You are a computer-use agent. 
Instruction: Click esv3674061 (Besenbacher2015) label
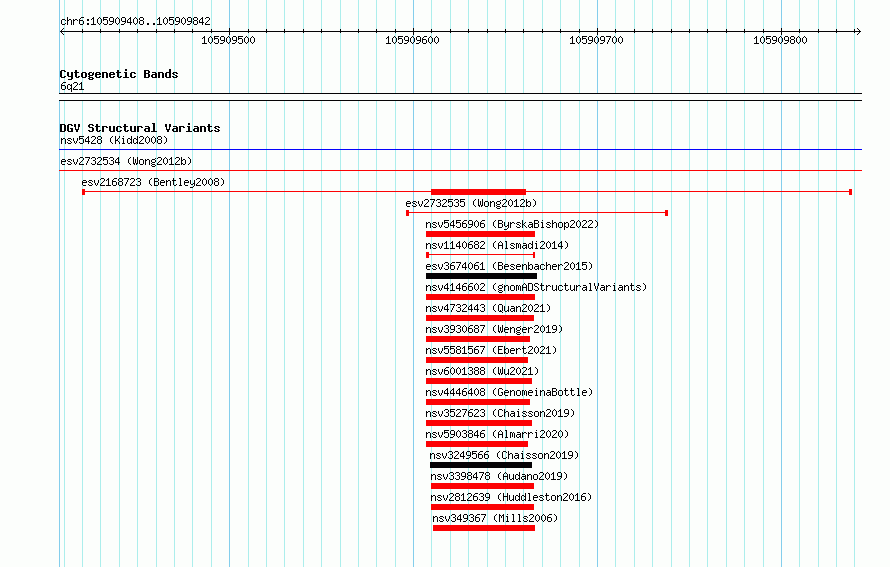(x=509, y=266)
